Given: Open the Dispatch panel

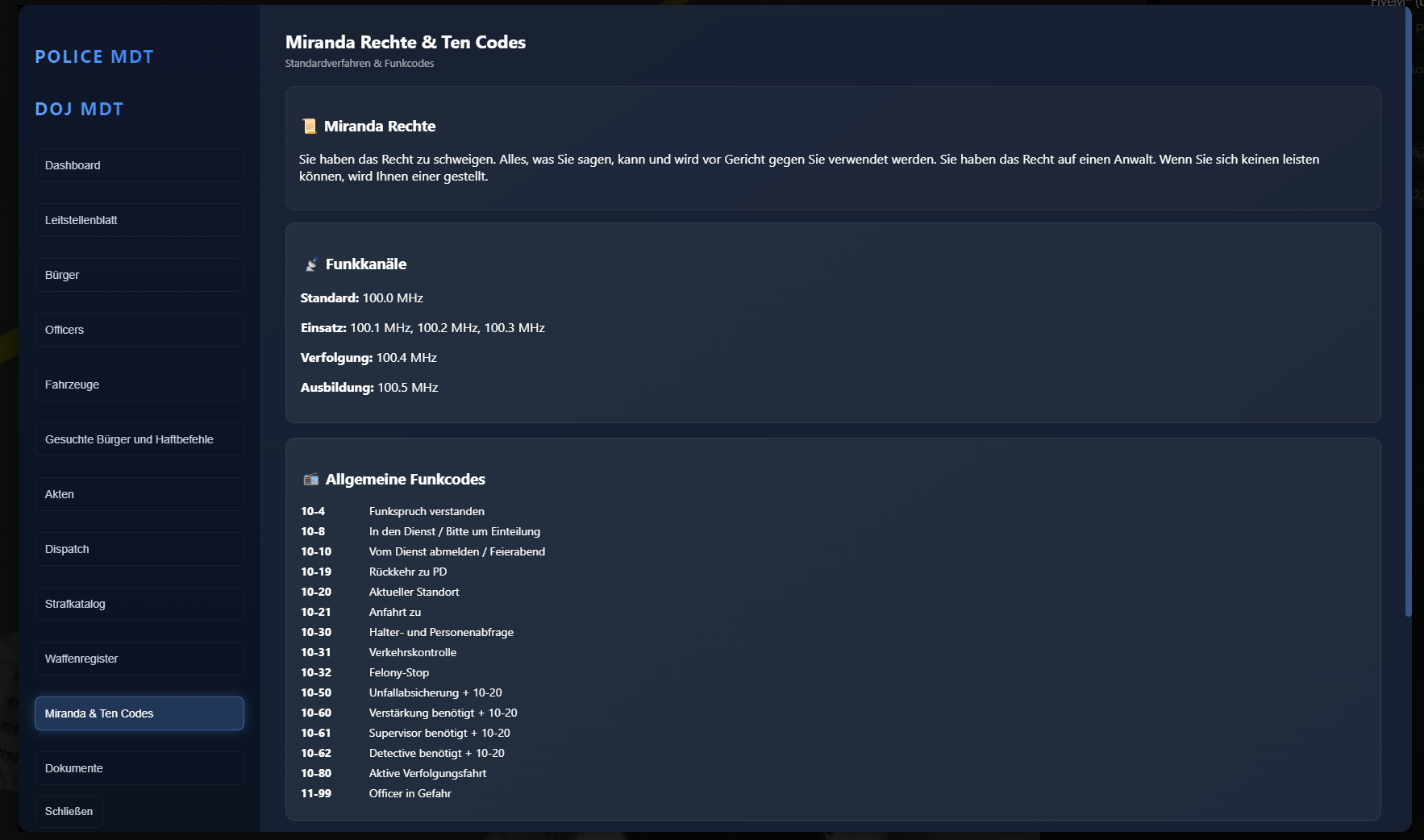Looking at the screenshot, I should point(139,549).
